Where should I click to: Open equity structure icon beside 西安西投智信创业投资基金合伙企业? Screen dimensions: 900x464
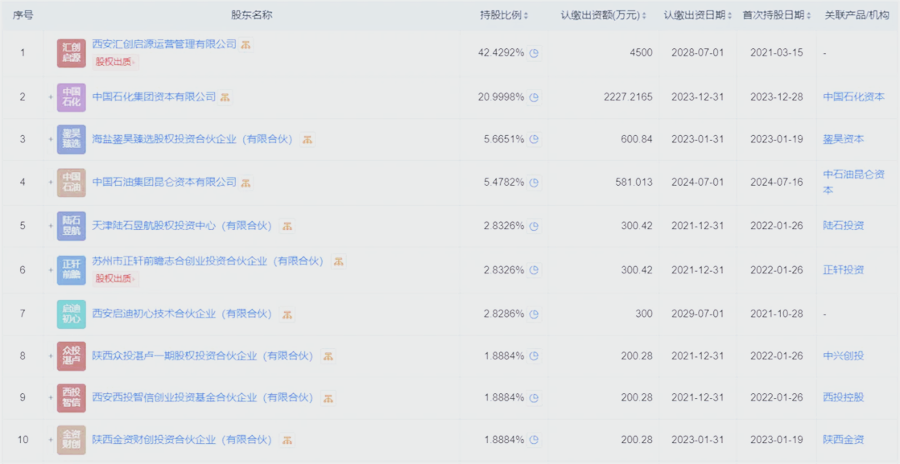pos(328,398)
